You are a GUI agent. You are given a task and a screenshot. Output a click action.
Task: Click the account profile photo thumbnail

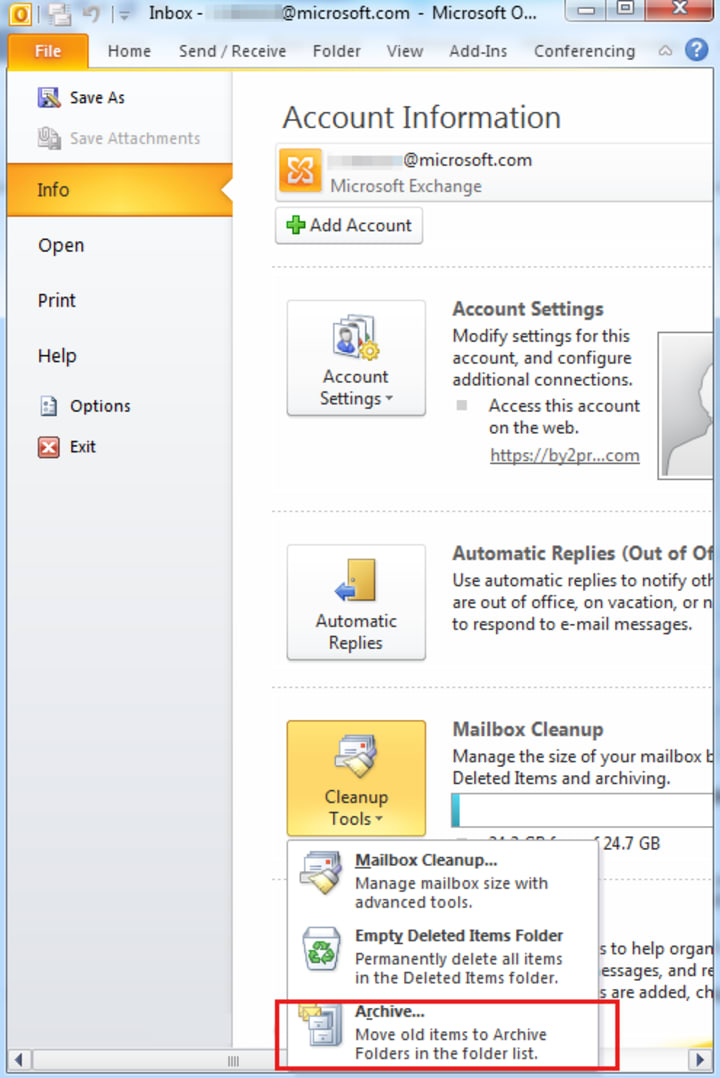coord(686,406)
